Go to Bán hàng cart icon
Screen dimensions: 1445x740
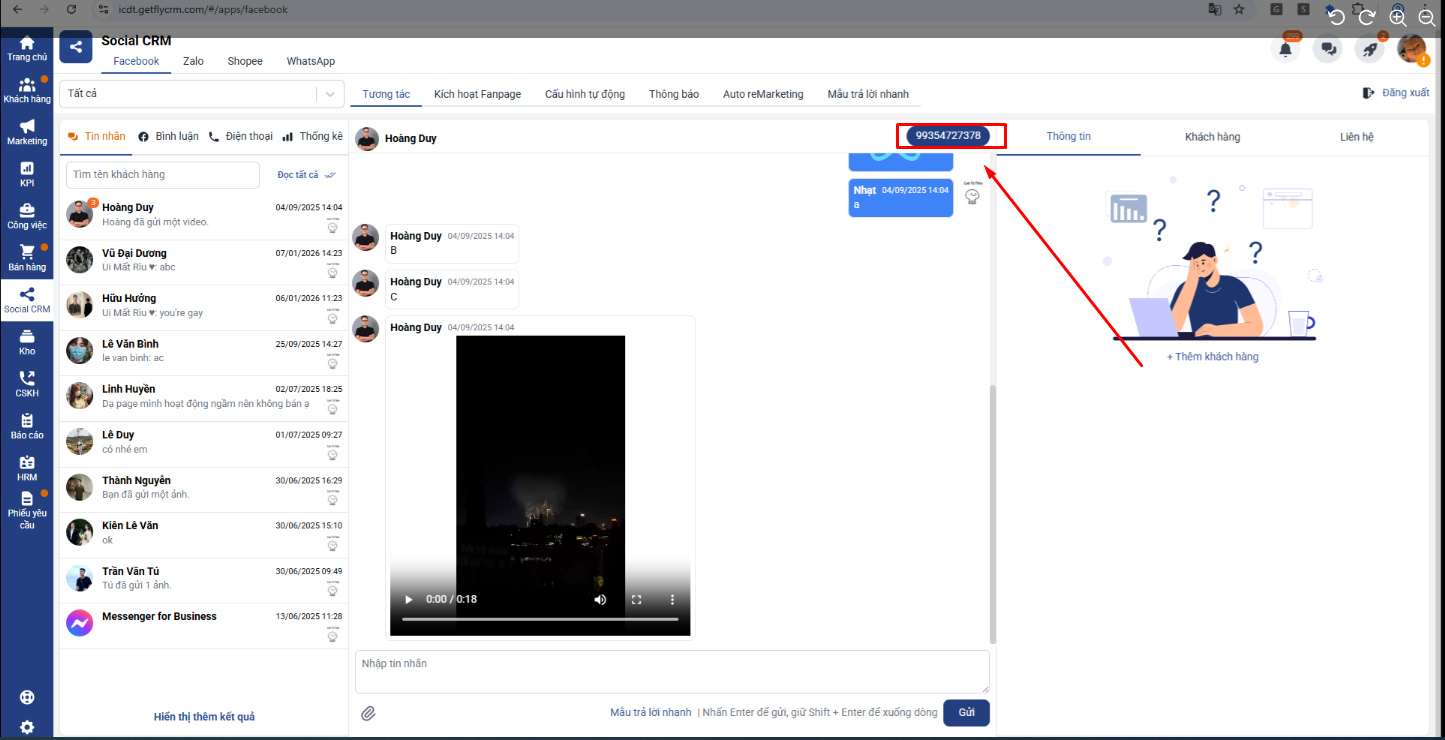point(27,258)
